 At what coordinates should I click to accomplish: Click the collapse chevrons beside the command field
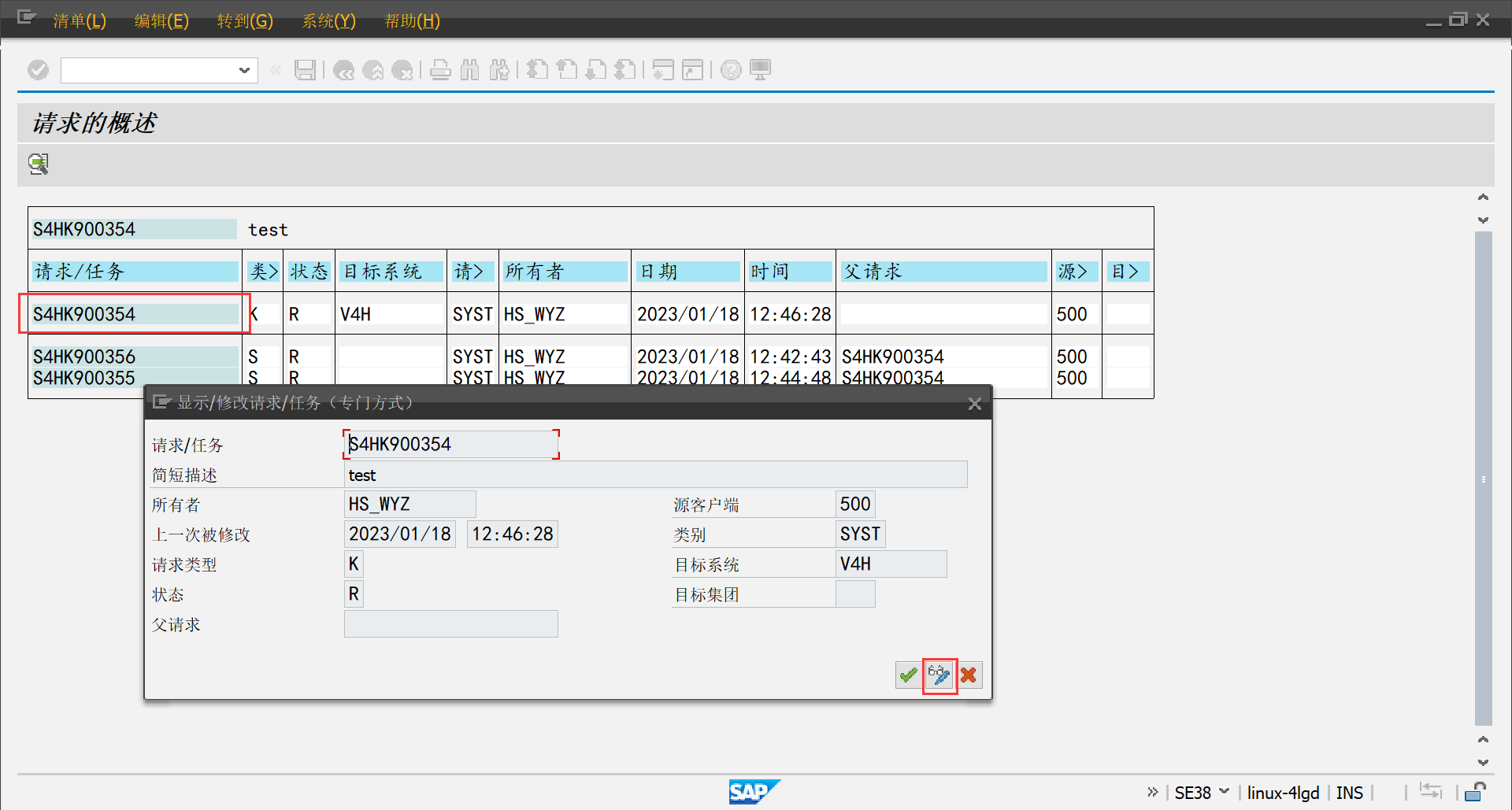coord(275,70)
